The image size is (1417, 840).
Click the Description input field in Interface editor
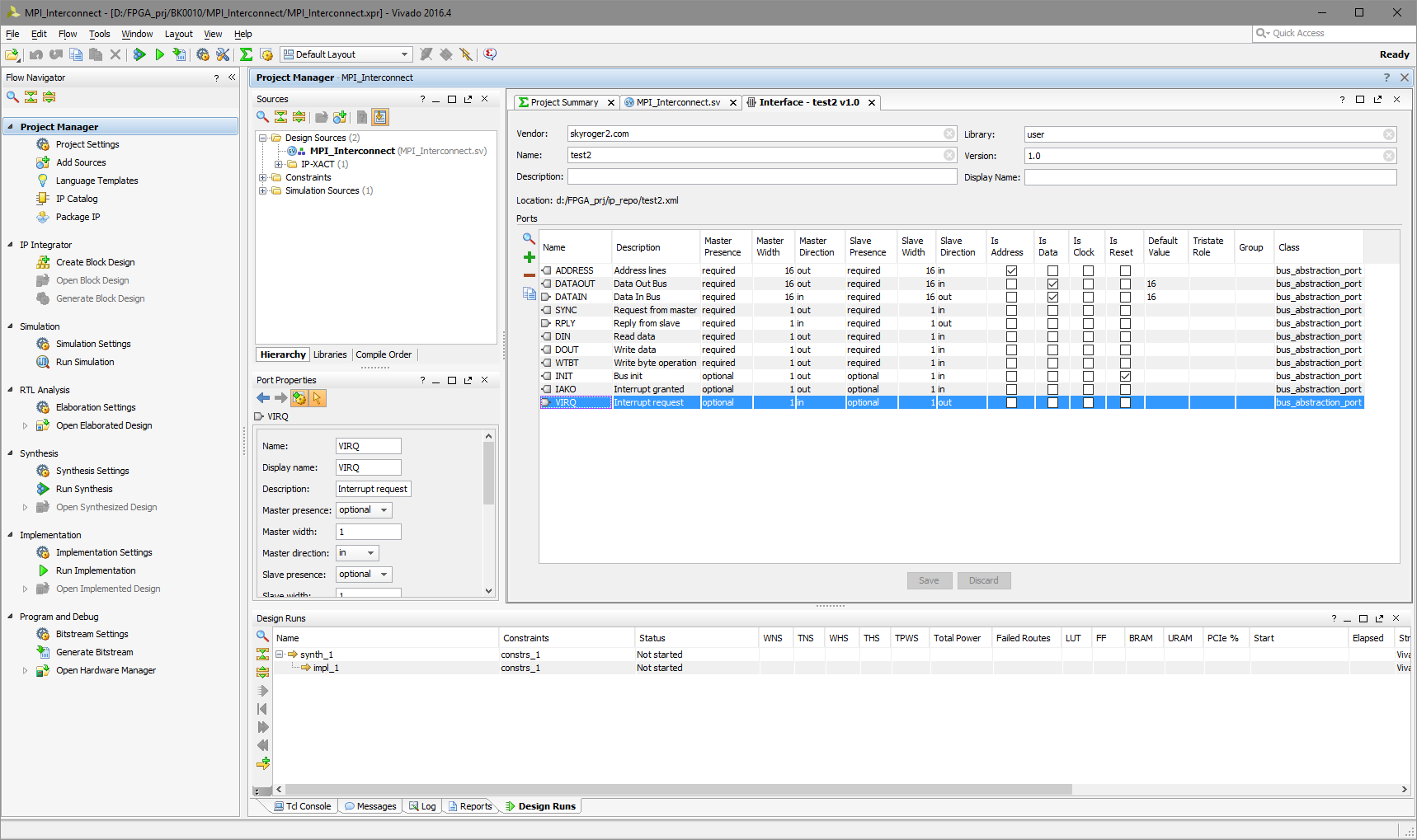tap(762, 176)
